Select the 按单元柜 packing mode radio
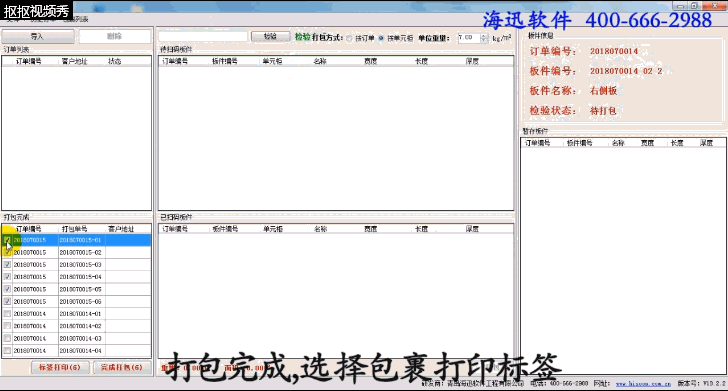Screen dimensions: 728x391 point(381,38)
